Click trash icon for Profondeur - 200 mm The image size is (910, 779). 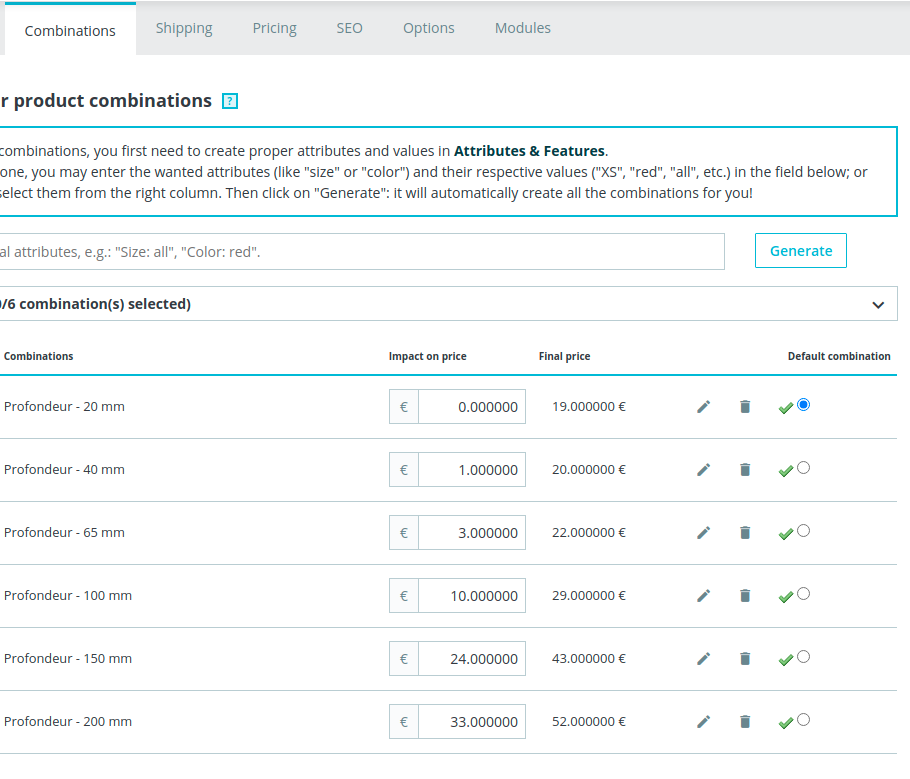click(x=745, y=722)
